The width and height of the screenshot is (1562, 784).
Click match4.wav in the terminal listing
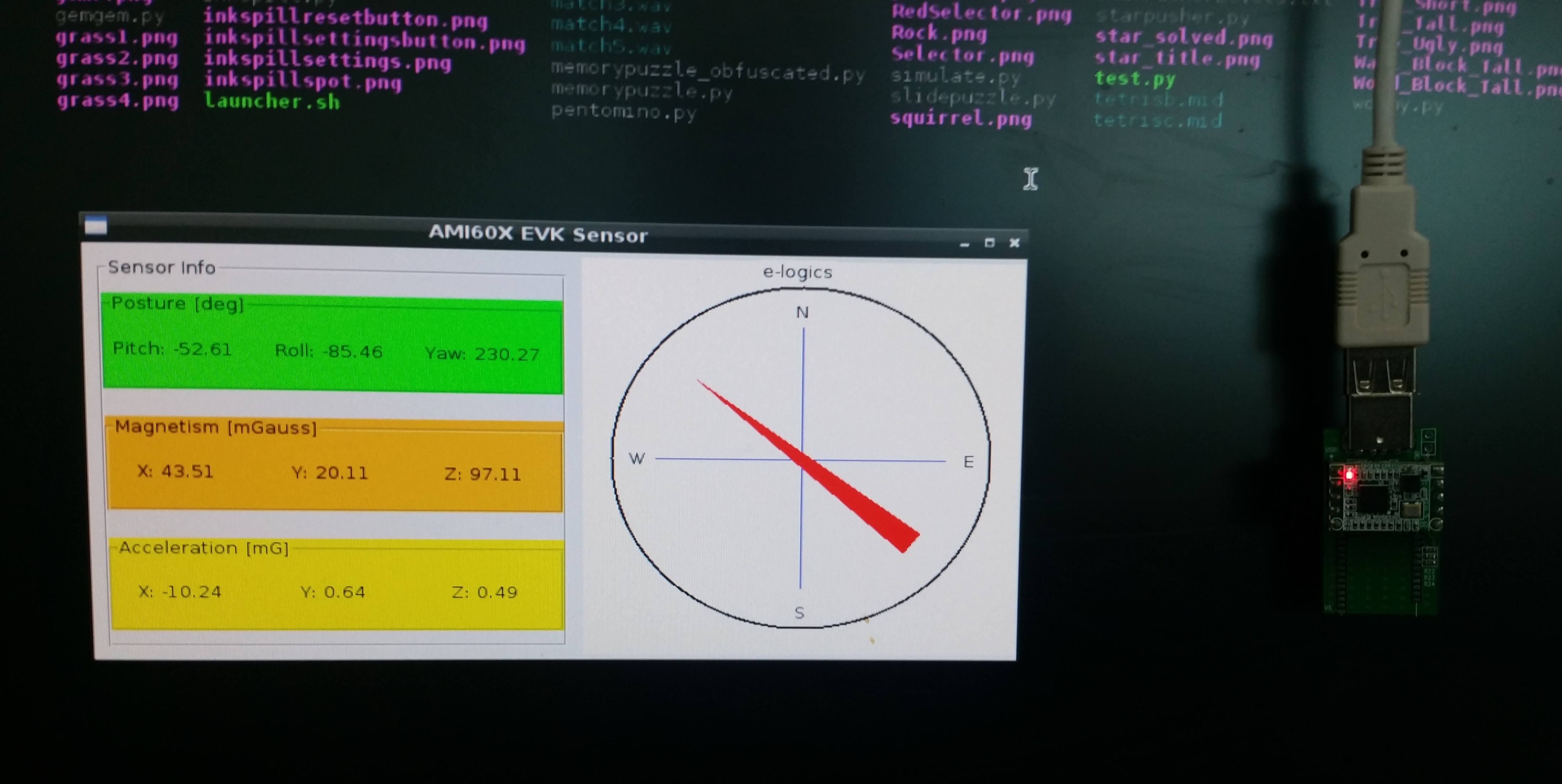(611, 26)
